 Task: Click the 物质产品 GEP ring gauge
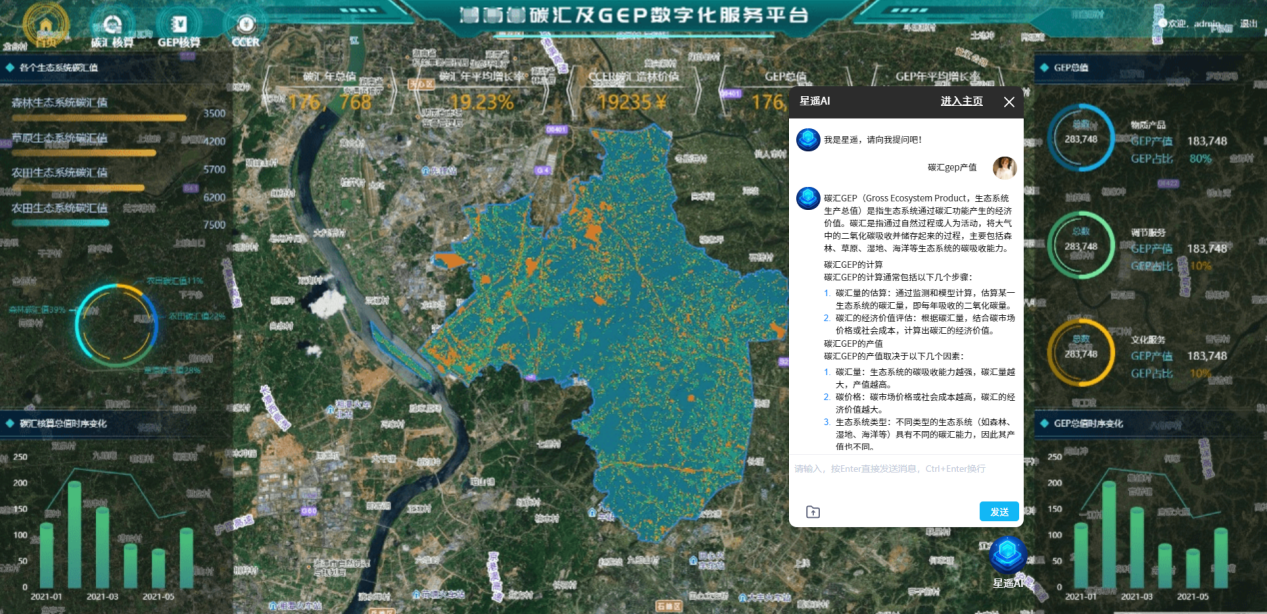pos(1081,138)
